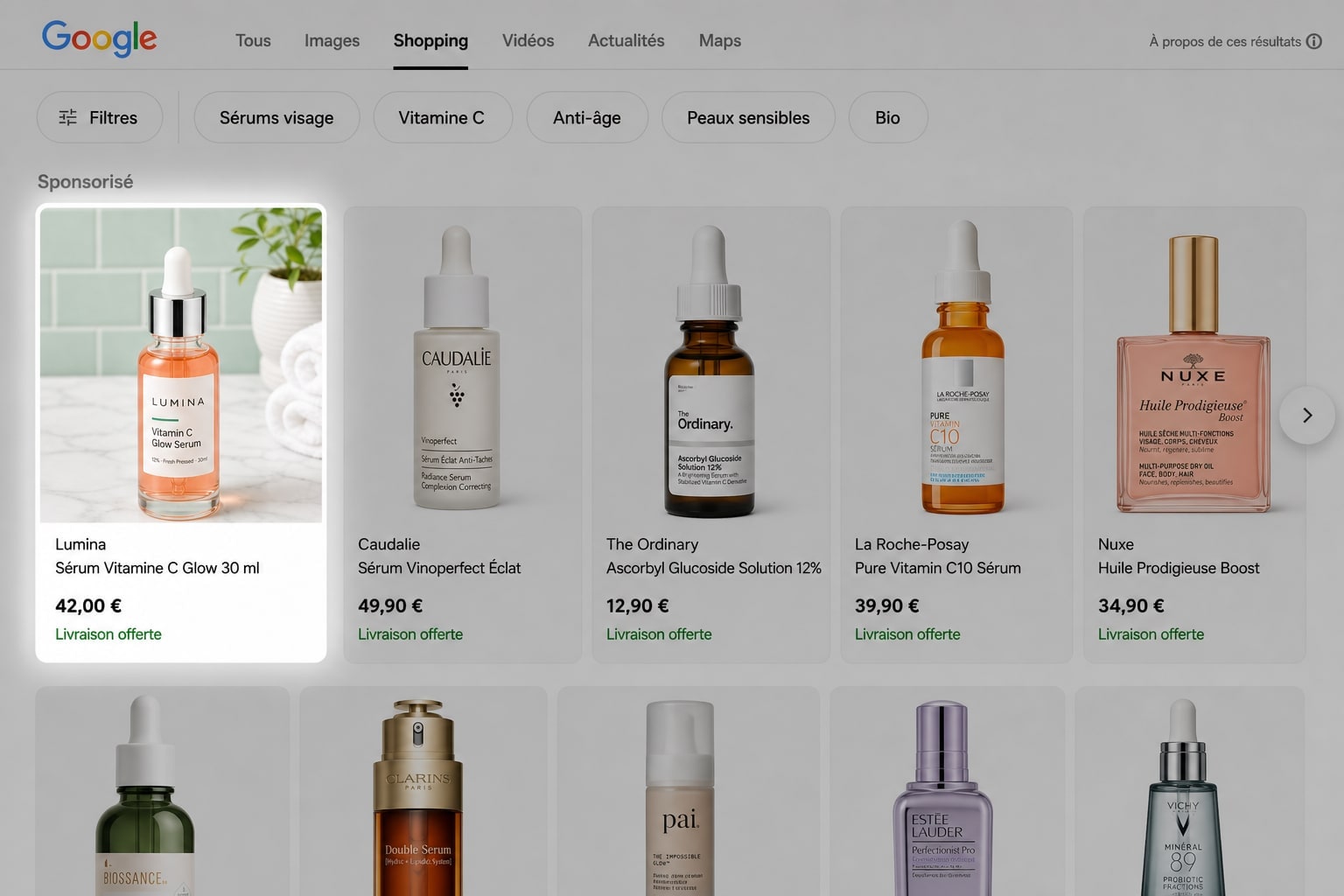Click the La Roche-Posay brand name
The width and height of the screenshot is (1344, 896).
click(912, 544)
